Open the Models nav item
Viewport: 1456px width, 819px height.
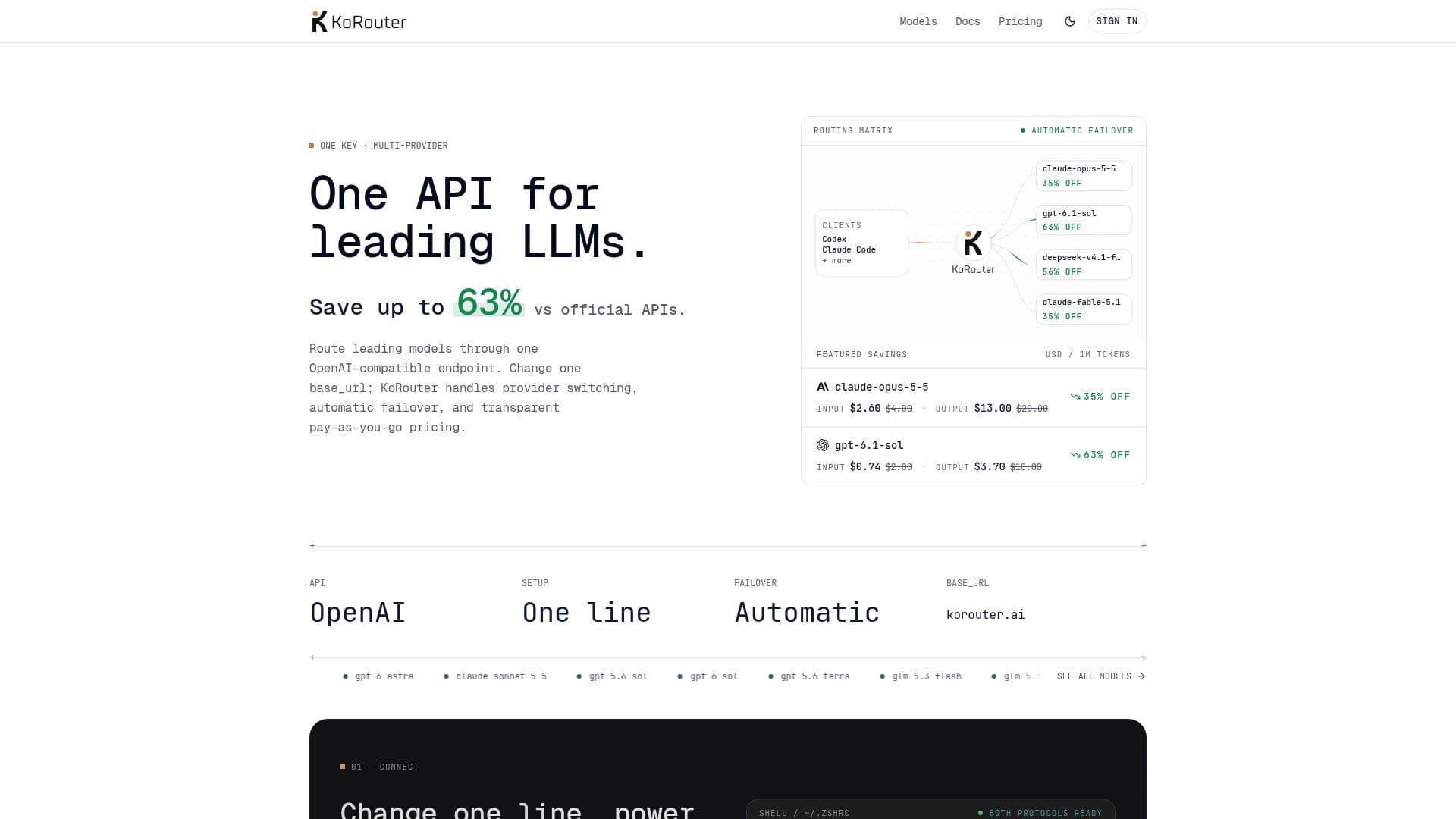click(918, 21)
